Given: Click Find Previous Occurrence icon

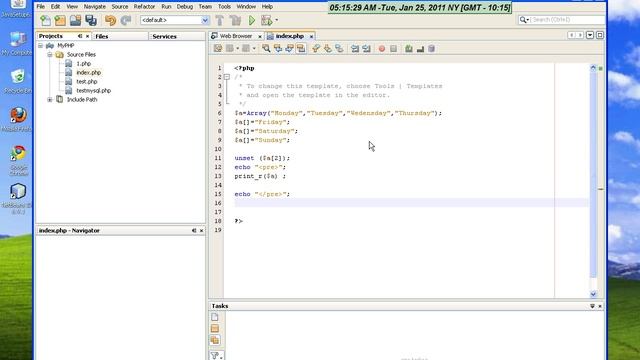Looking at the screenshot, I should (278, 49).
